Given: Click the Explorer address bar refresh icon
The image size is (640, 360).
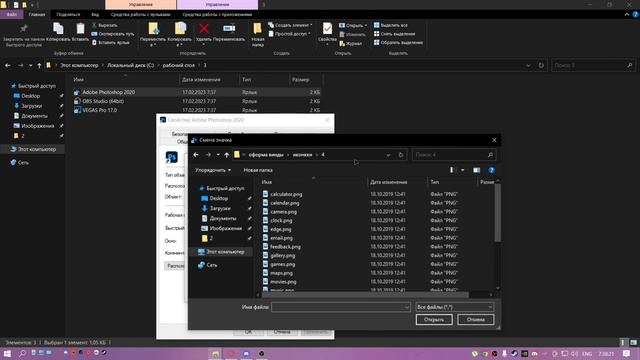Looking at the screenshot, I should (541, 65).
